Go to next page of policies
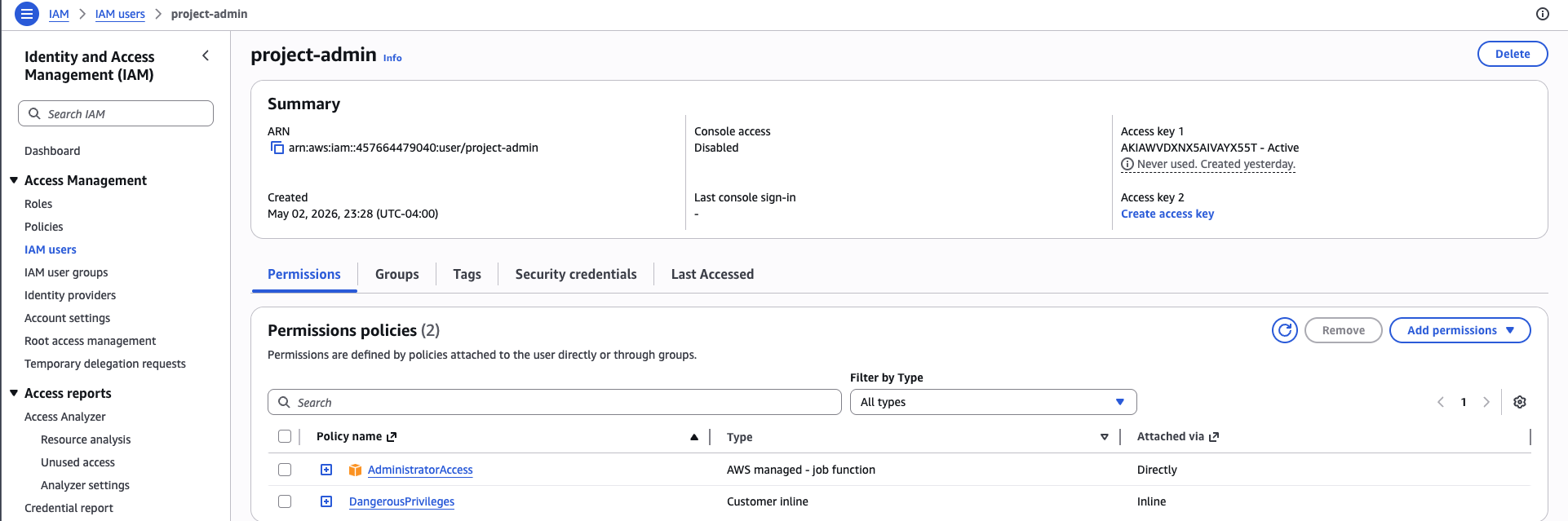The height and width of the screenshot is (521, 1568). click(1486, 402)
